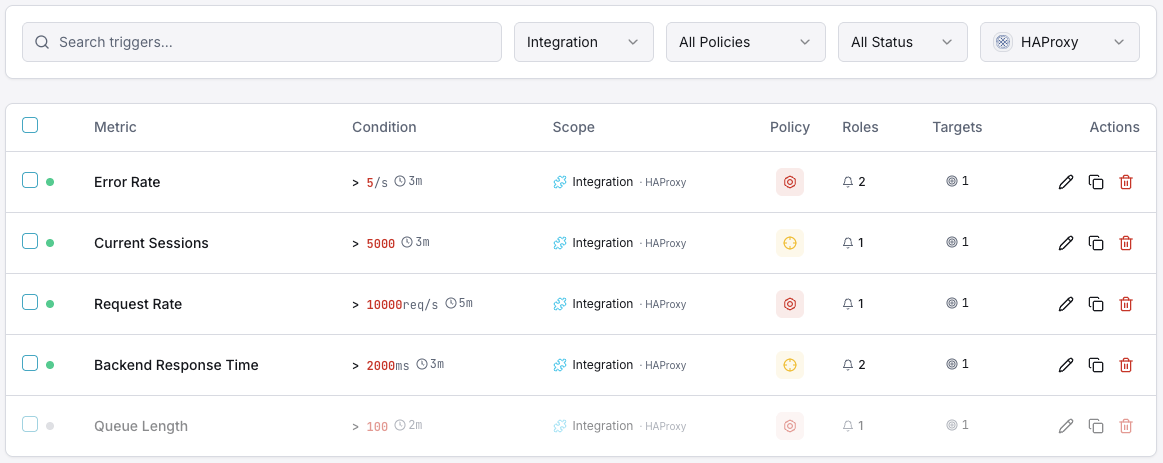Click the Condition column header

click(384, 127)
